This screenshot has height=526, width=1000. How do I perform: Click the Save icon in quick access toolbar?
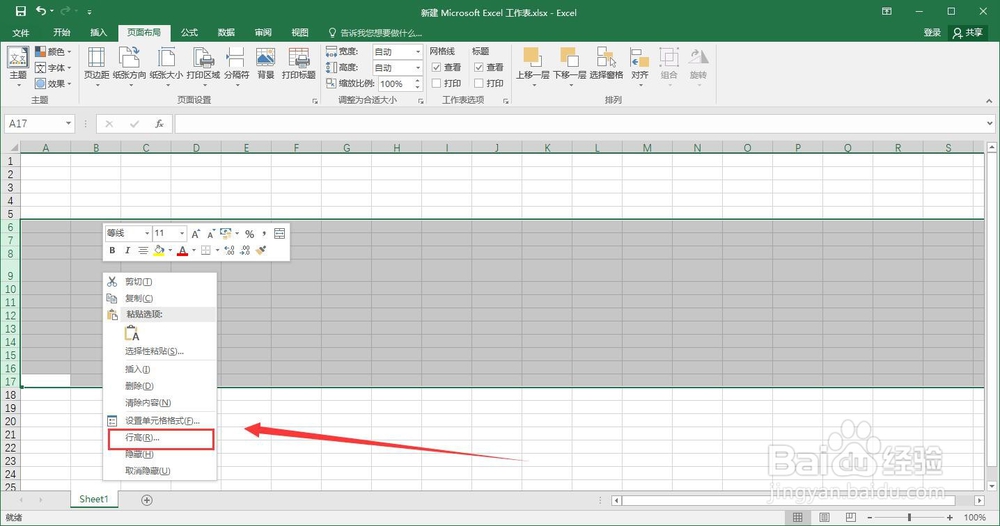tap(20, 11)
